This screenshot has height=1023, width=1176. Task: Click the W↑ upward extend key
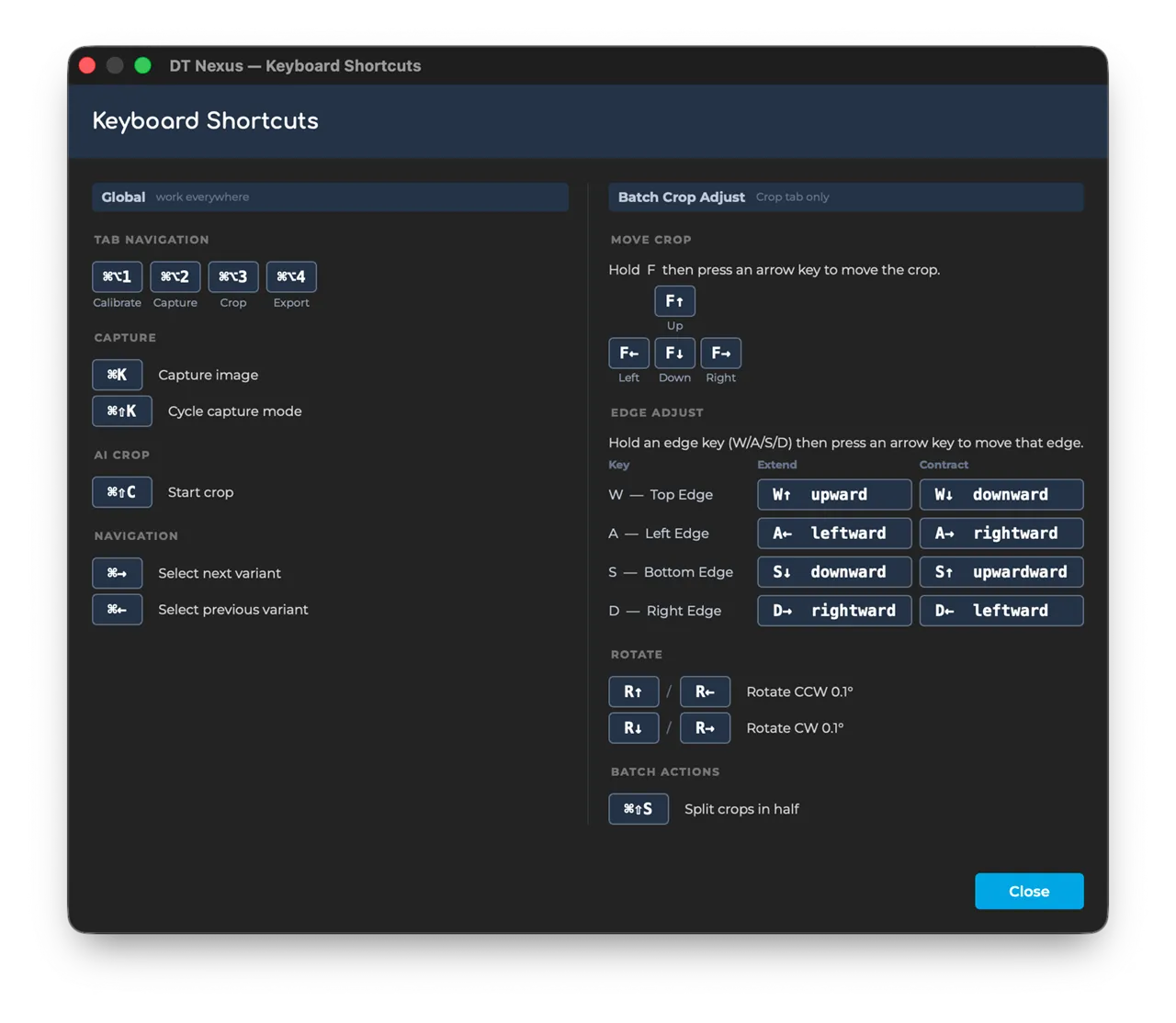(834, 495)
